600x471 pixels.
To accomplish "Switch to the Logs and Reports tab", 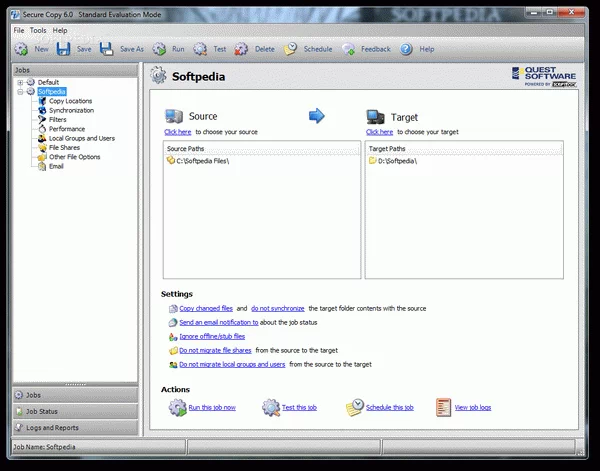I will [75, 428].
